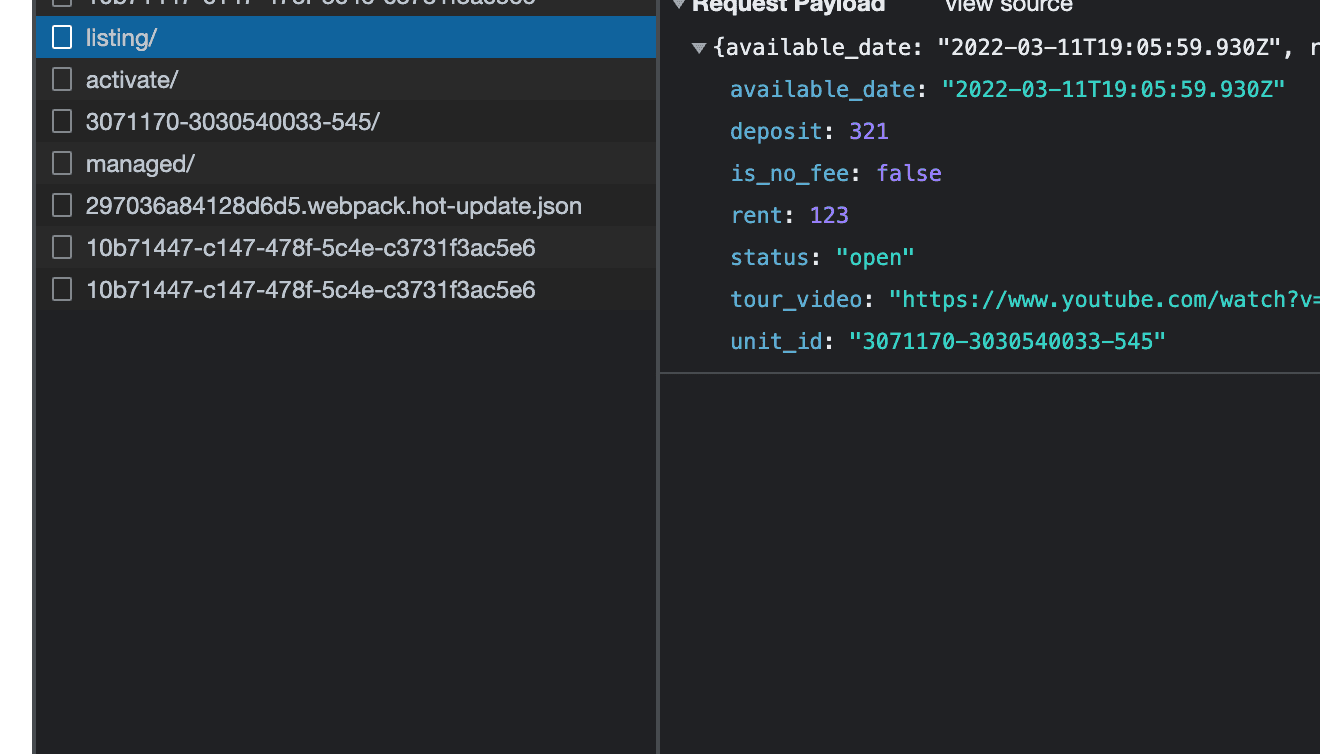Click the tour_video YouTube URL value
The image size is (1320, 754).
(1104, 299)
